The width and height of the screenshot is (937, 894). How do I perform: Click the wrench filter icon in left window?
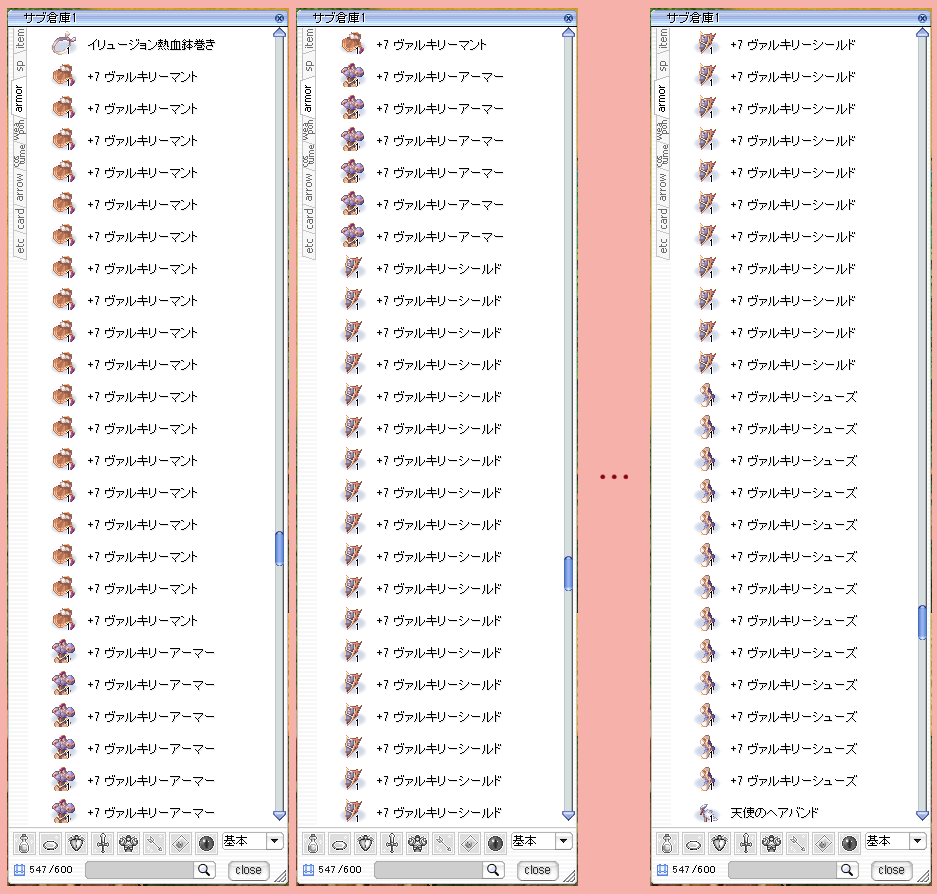click(154, 843)
